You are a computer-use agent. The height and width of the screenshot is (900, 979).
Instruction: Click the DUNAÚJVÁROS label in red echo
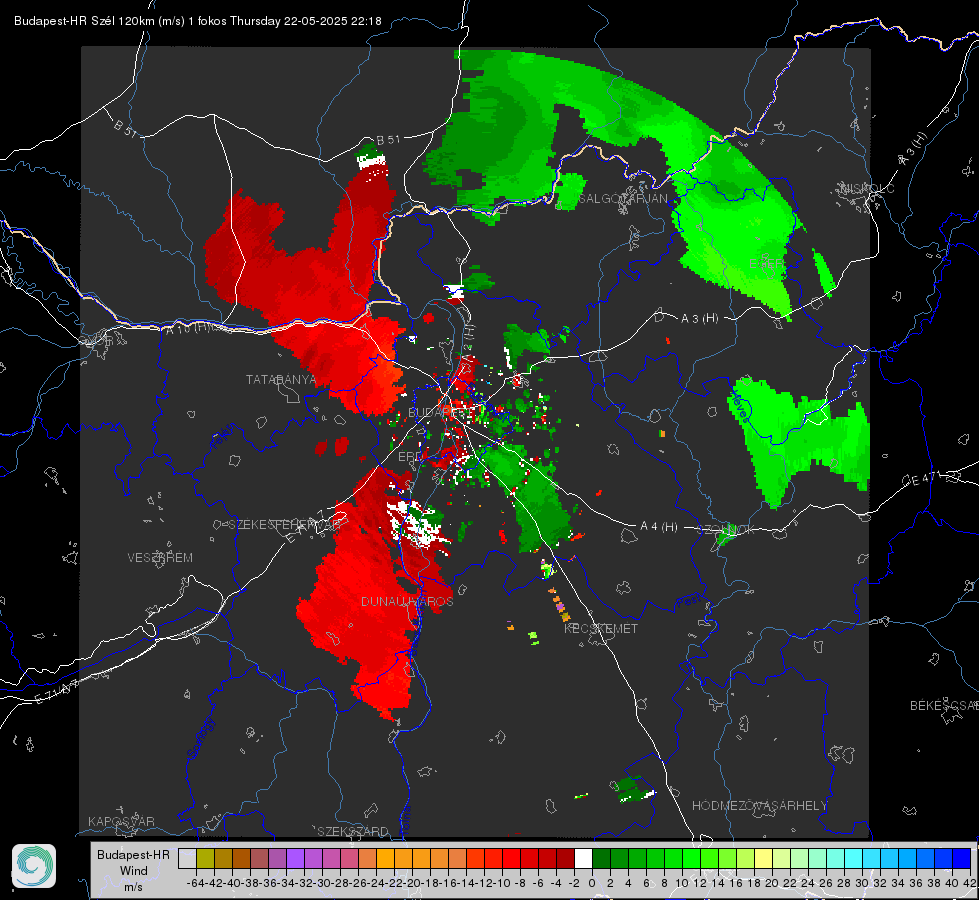pos(407,601)
